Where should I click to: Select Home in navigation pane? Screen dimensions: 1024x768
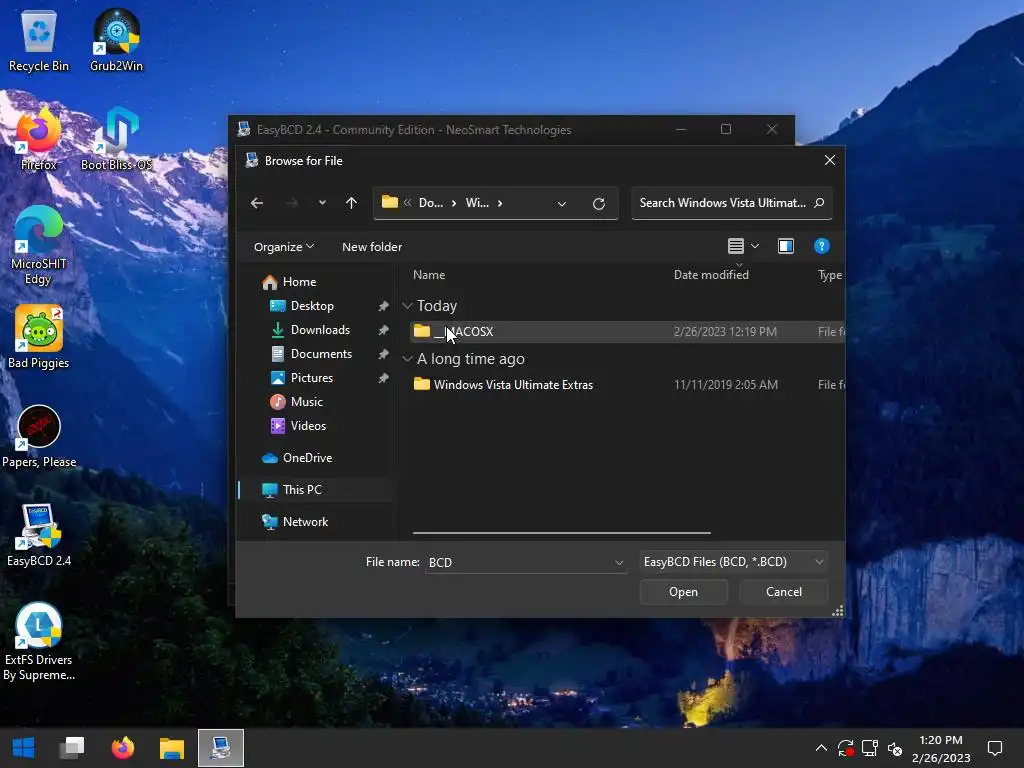[x=299, y=281]
